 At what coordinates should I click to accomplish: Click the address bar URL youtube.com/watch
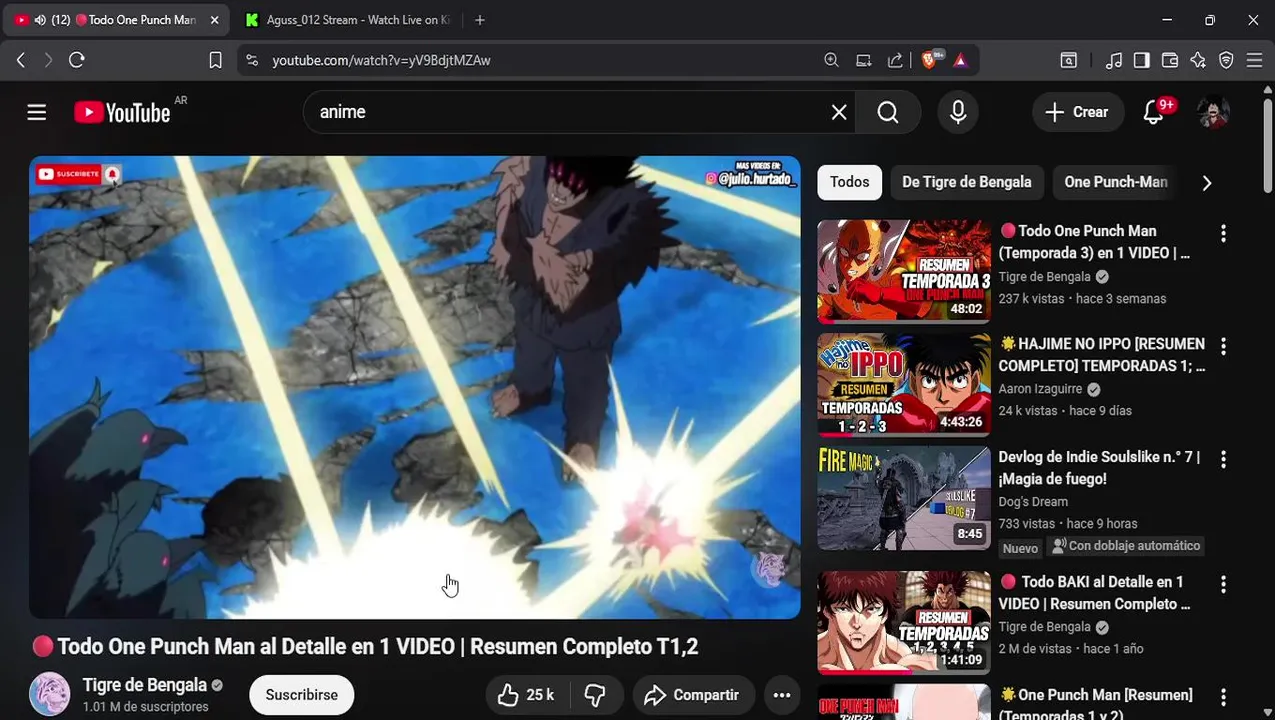pos(381,60)
